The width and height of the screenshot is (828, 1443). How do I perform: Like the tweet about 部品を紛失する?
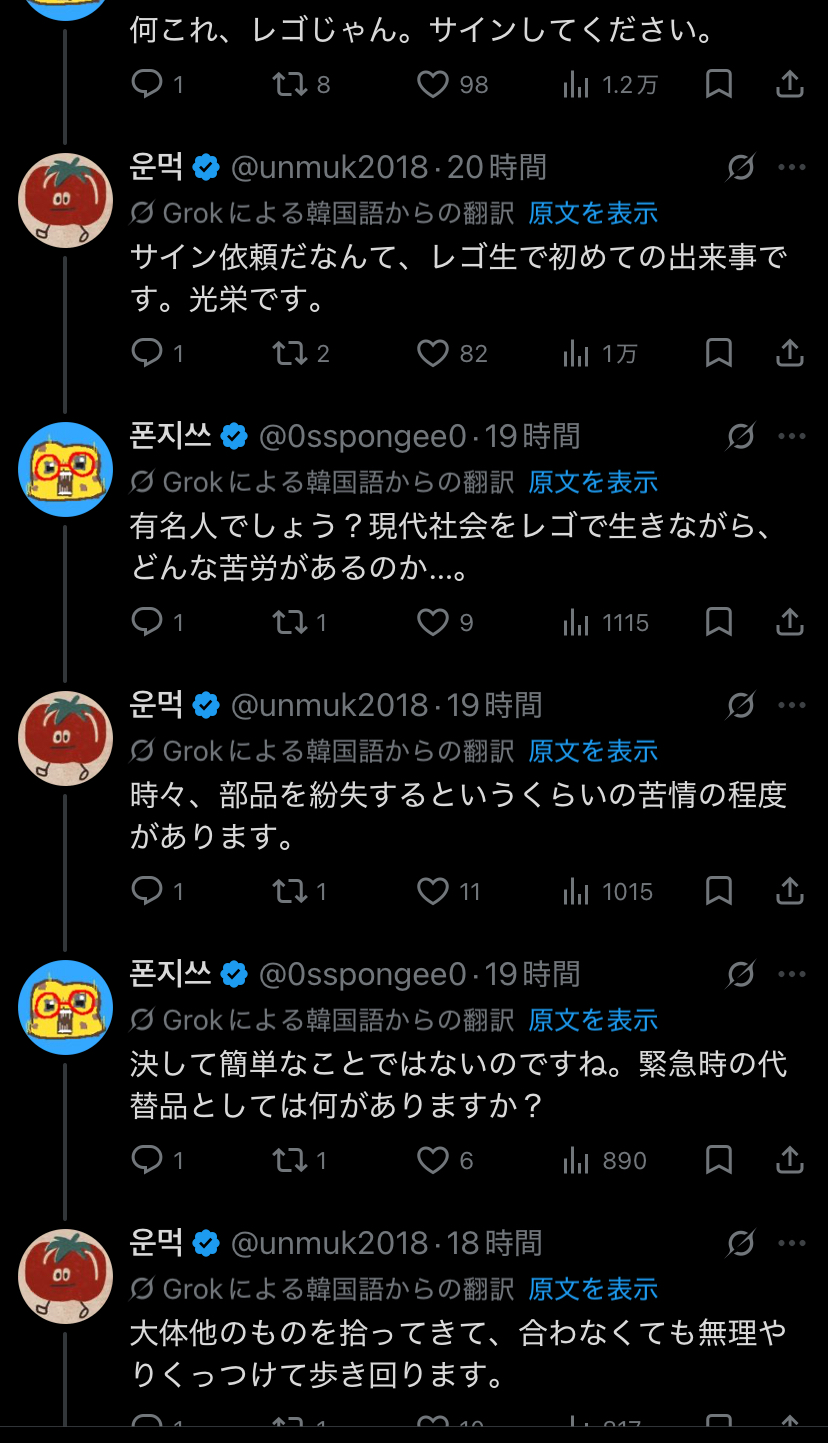pyautogui.click(x=433, y=892)
